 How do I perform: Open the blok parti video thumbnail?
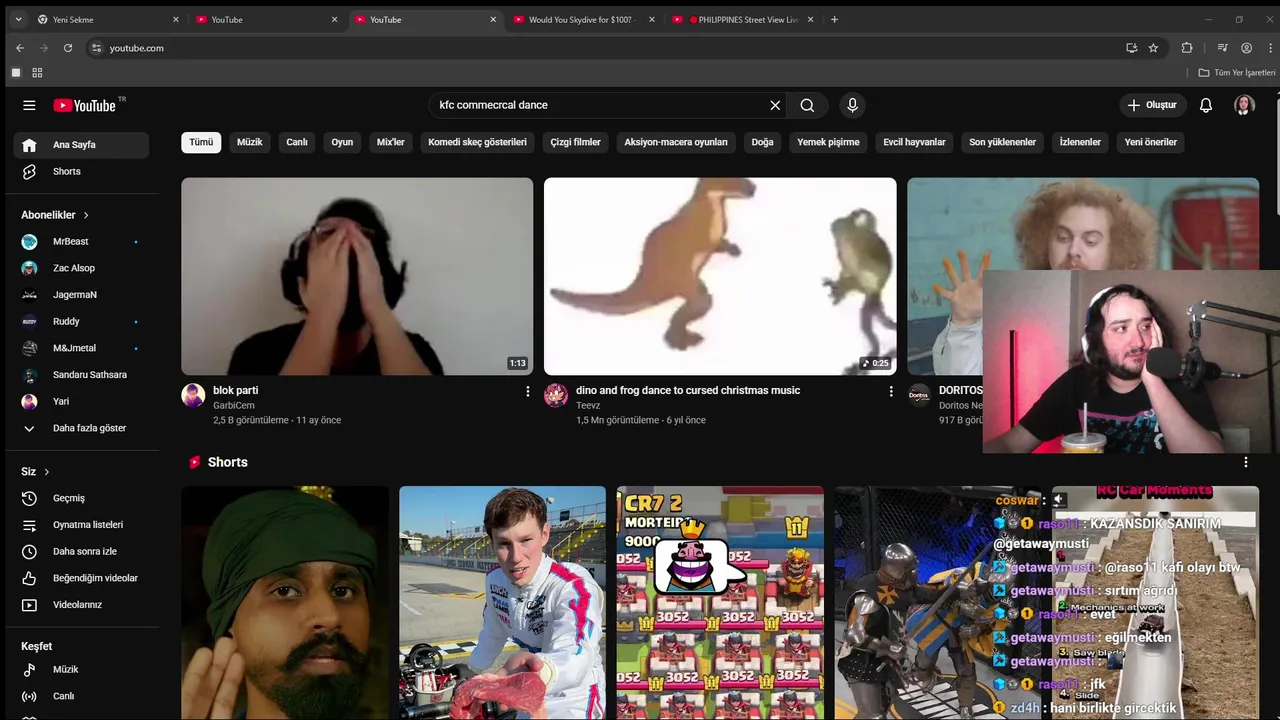357,276
